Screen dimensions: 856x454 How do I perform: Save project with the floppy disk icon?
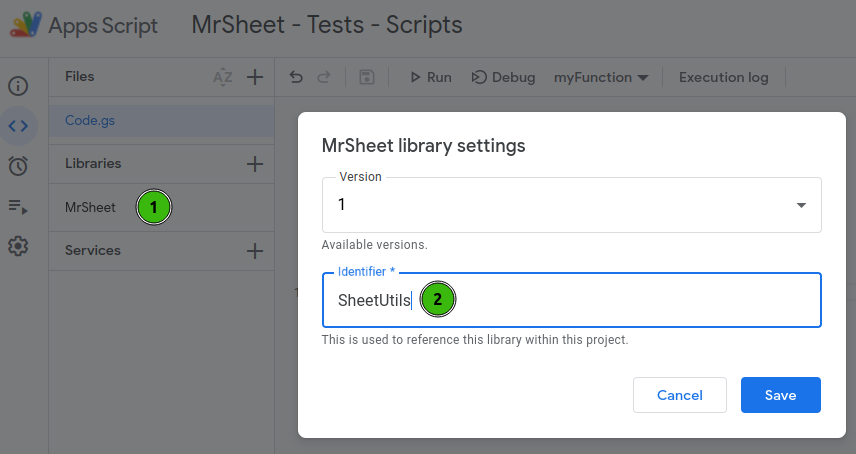point(367,77)
